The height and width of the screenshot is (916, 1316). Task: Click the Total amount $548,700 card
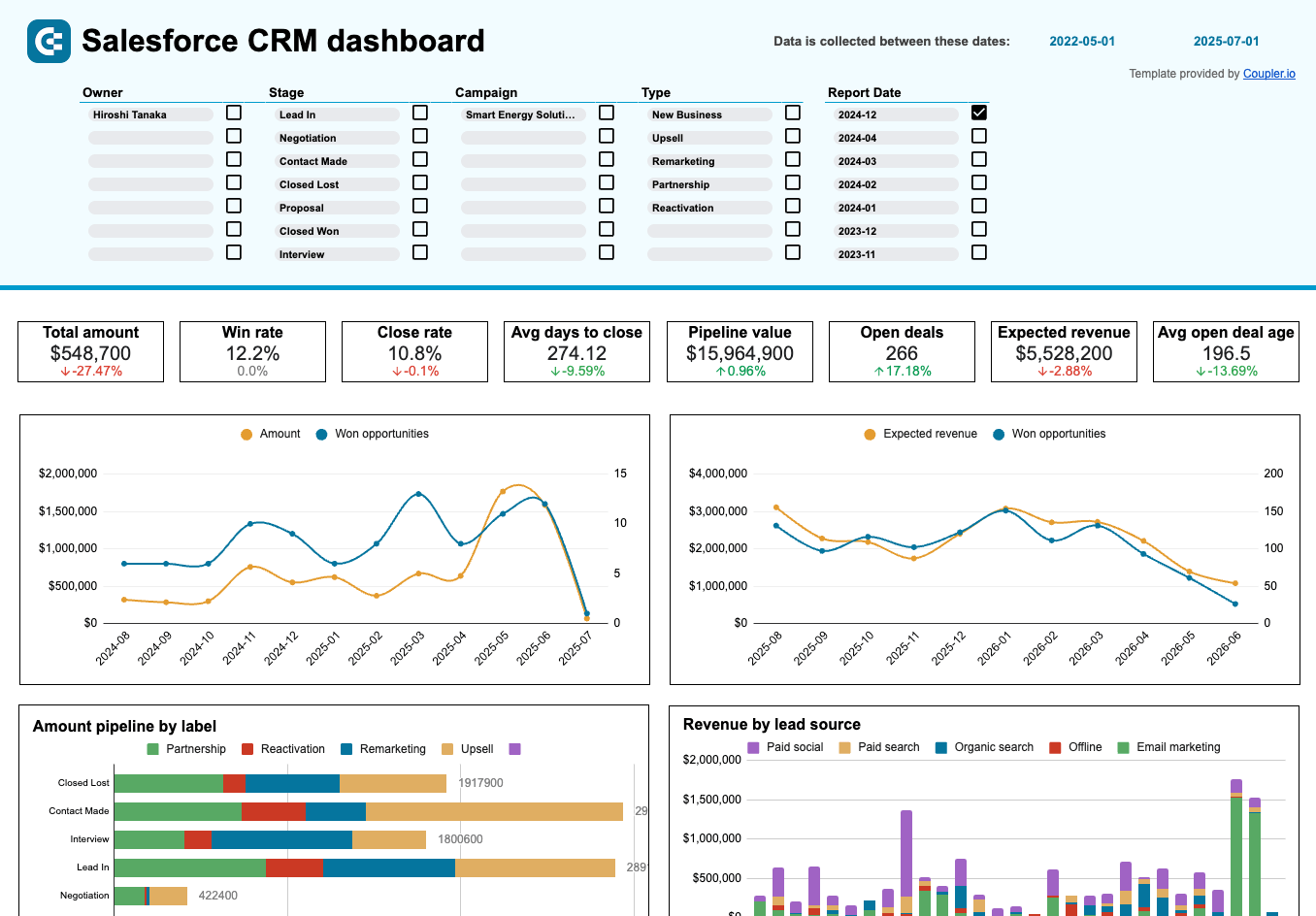coord(91,352)
